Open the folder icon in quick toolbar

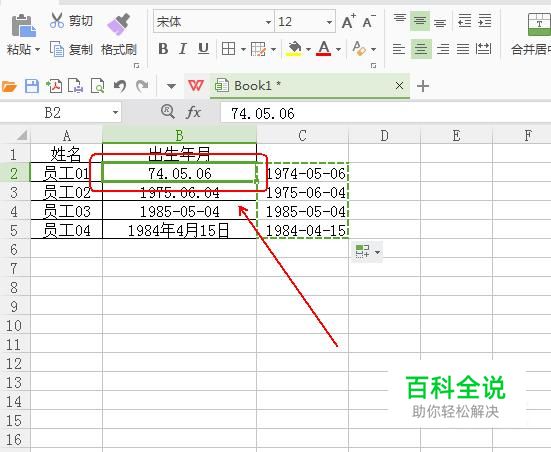tap(9, 86)
